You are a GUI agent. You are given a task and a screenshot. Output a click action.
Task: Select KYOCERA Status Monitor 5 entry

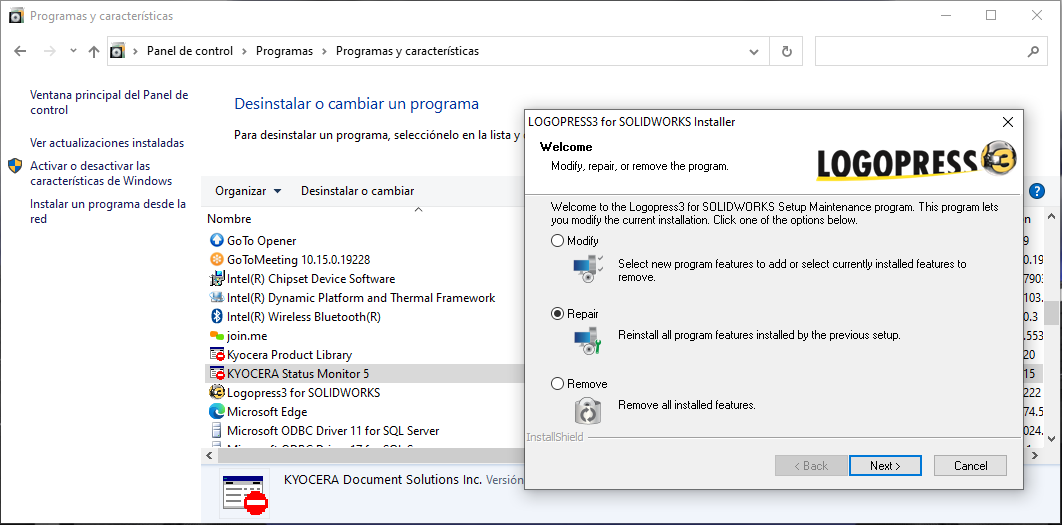tap(298, 373)
